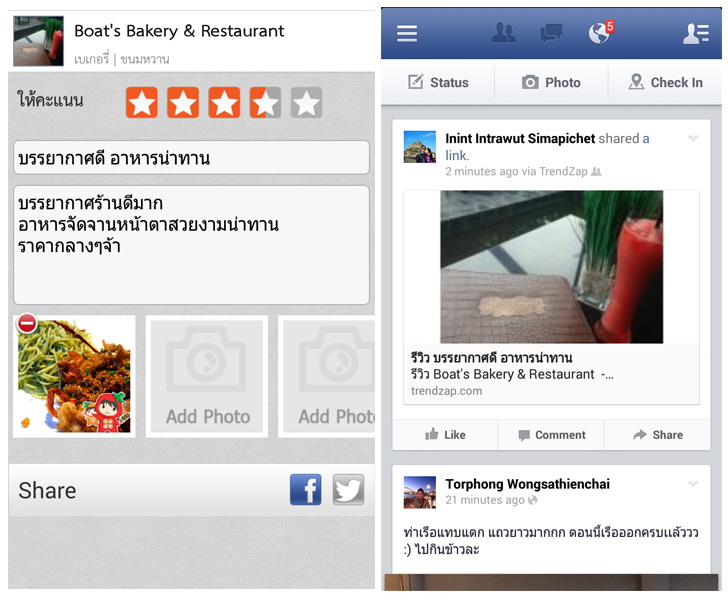Set the rating to one star
This screenshot has height=600, width=728.
(x=142, y=103)
